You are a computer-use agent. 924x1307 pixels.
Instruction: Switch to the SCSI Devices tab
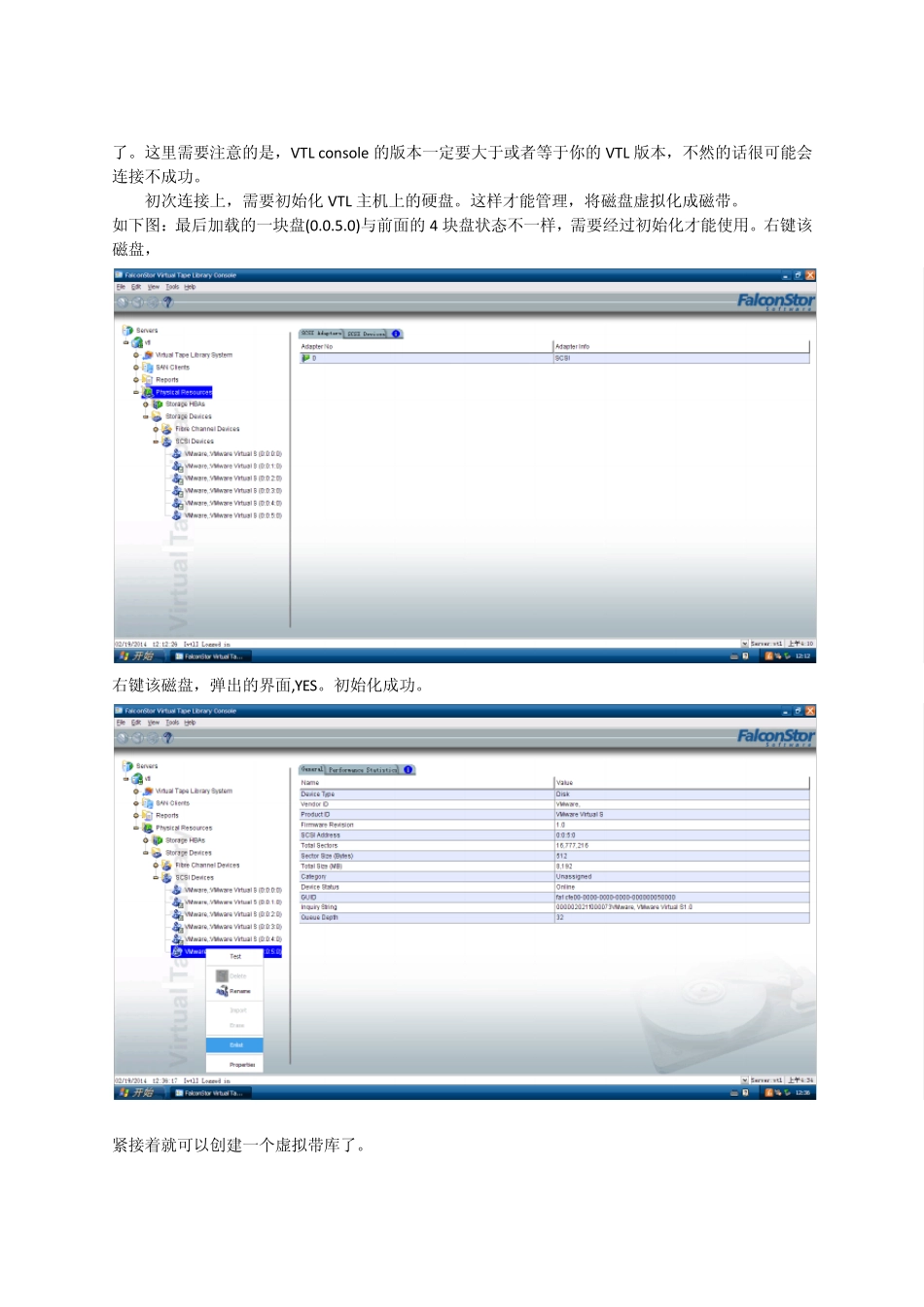point(367,334)
